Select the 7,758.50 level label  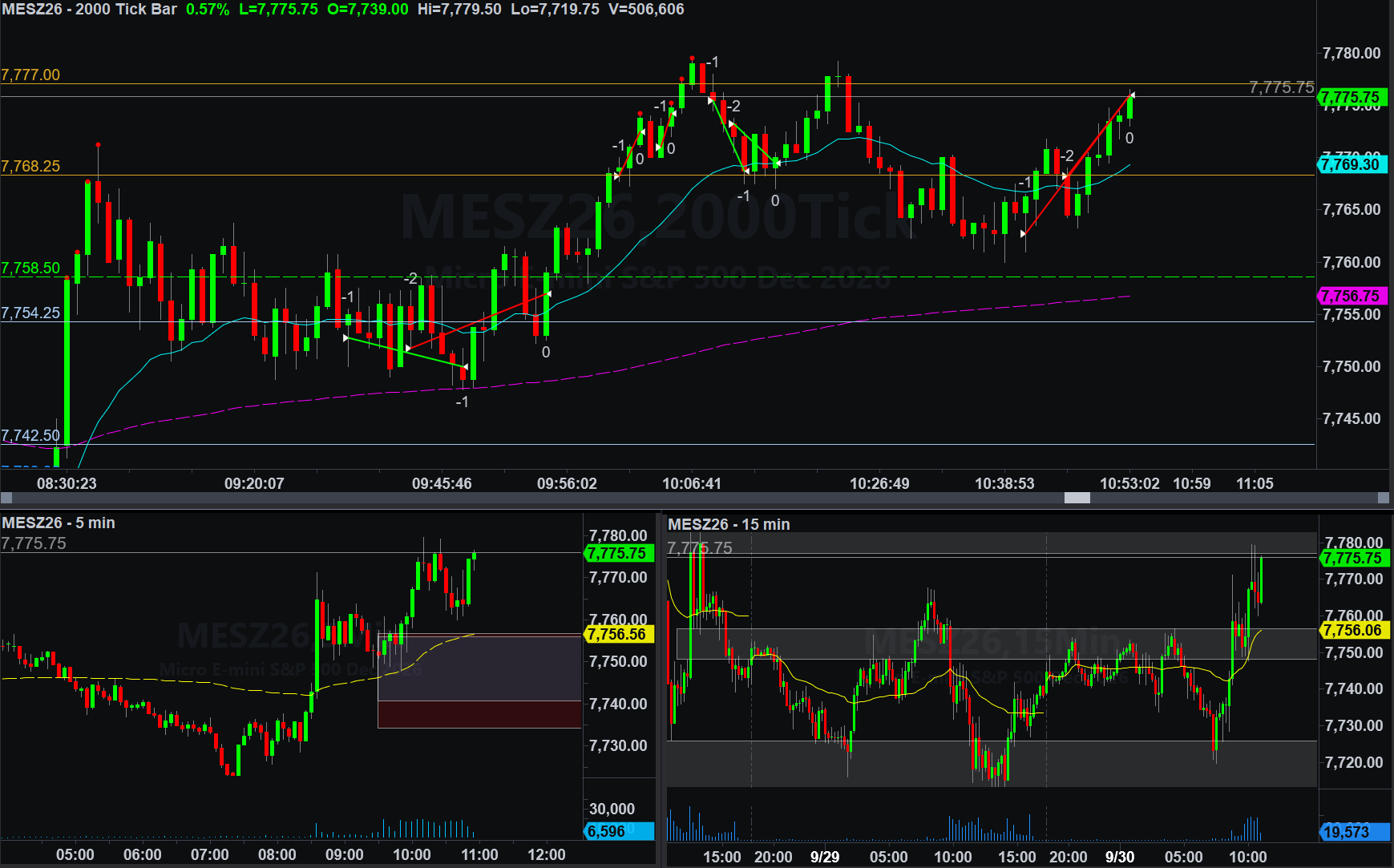[30, 268]
